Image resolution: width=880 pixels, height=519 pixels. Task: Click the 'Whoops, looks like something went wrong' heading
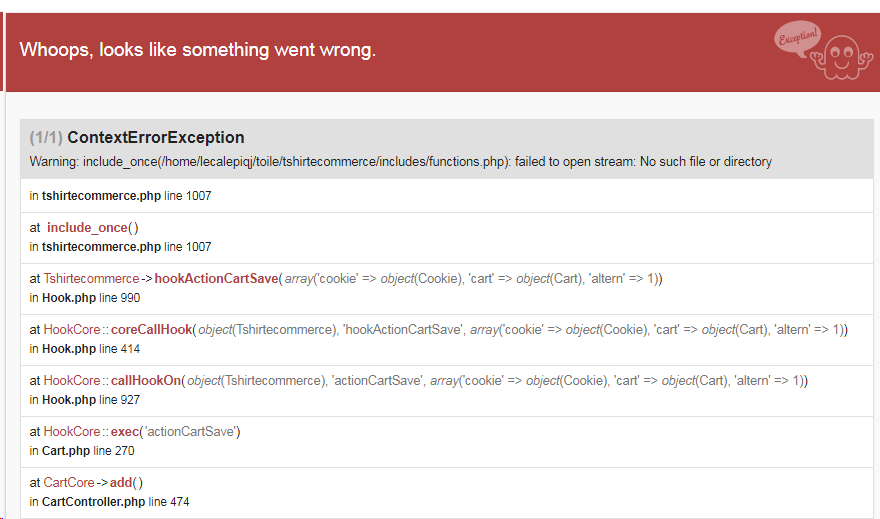[x=198, y=49]
